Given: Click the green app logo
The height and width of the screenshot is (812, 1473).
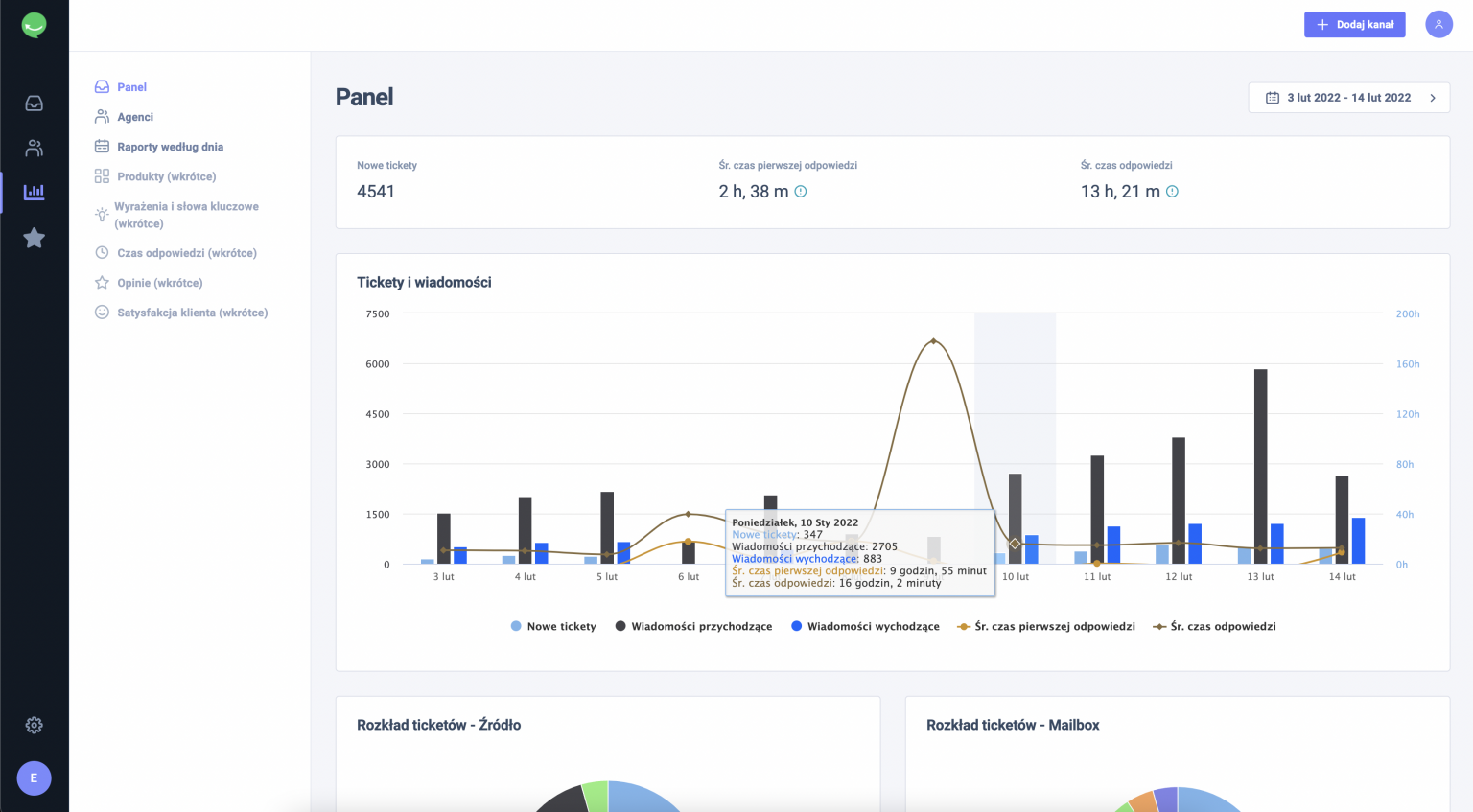Looking at the screenshot, I should click(34, 25).
